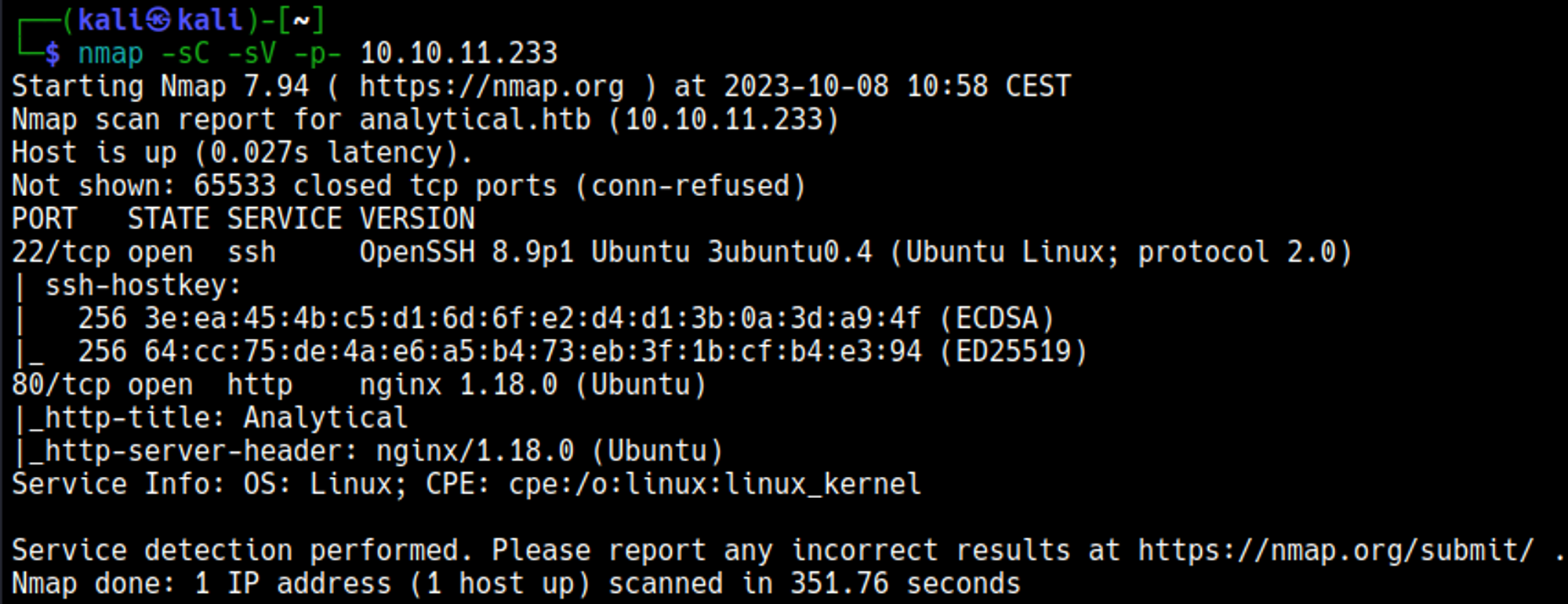The width and height of the screenshot is (1568, 604).
Task: Click the -sC flag in the command
Action: click(185, 53)
